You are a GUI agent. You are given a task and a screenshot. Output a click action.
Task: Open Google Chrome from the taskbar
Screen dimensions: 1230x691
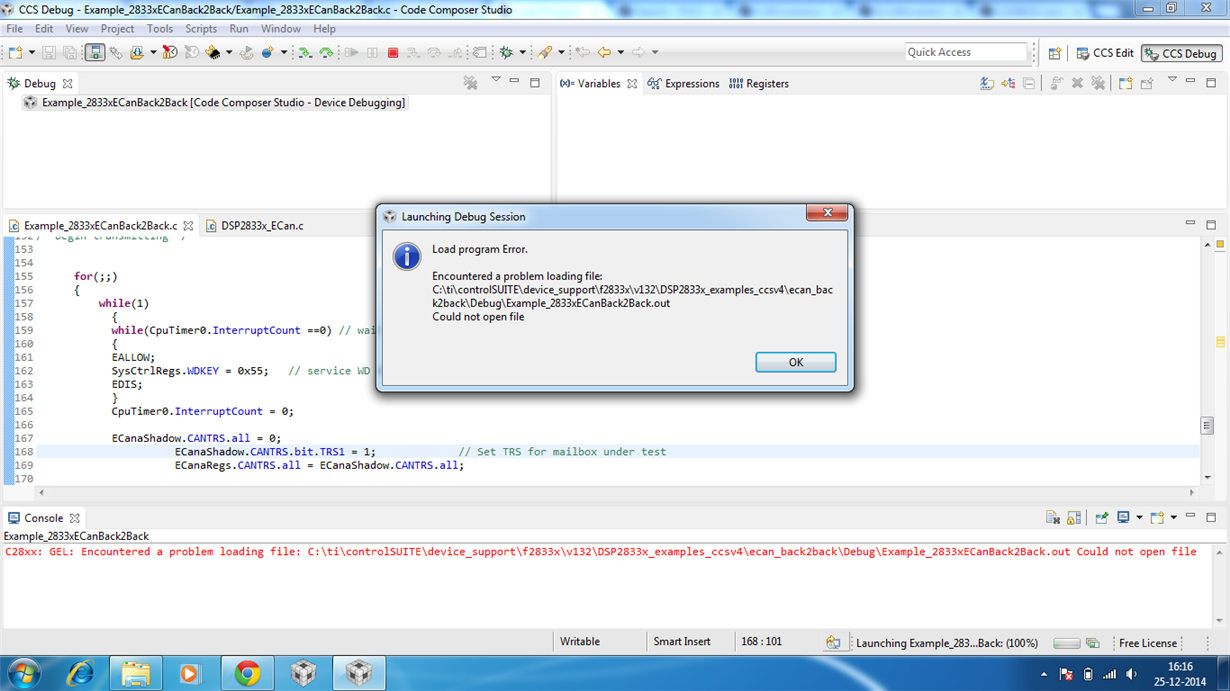click(247, 674)
